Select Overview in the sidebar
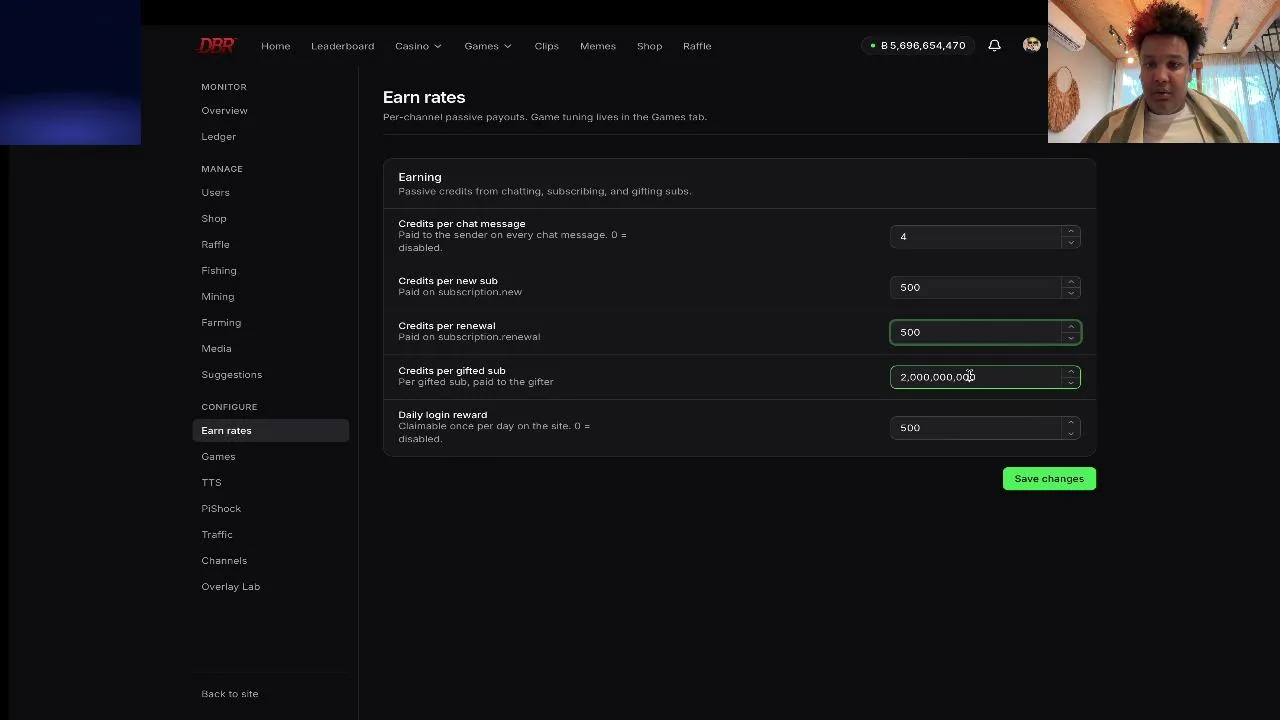Screen dimensions: 1280x720 tap(224, 110)
